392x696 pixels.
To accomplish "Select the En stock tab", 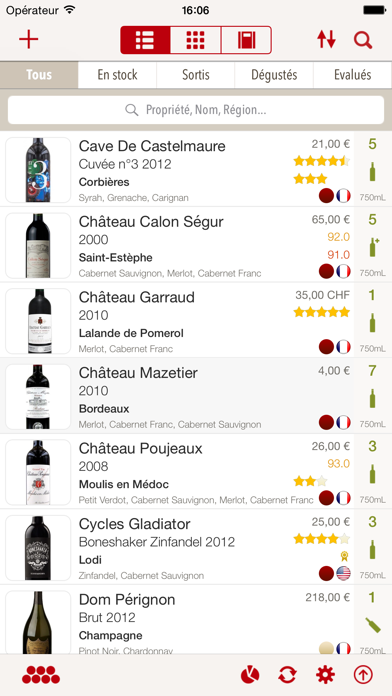I will tap(117, 75).
